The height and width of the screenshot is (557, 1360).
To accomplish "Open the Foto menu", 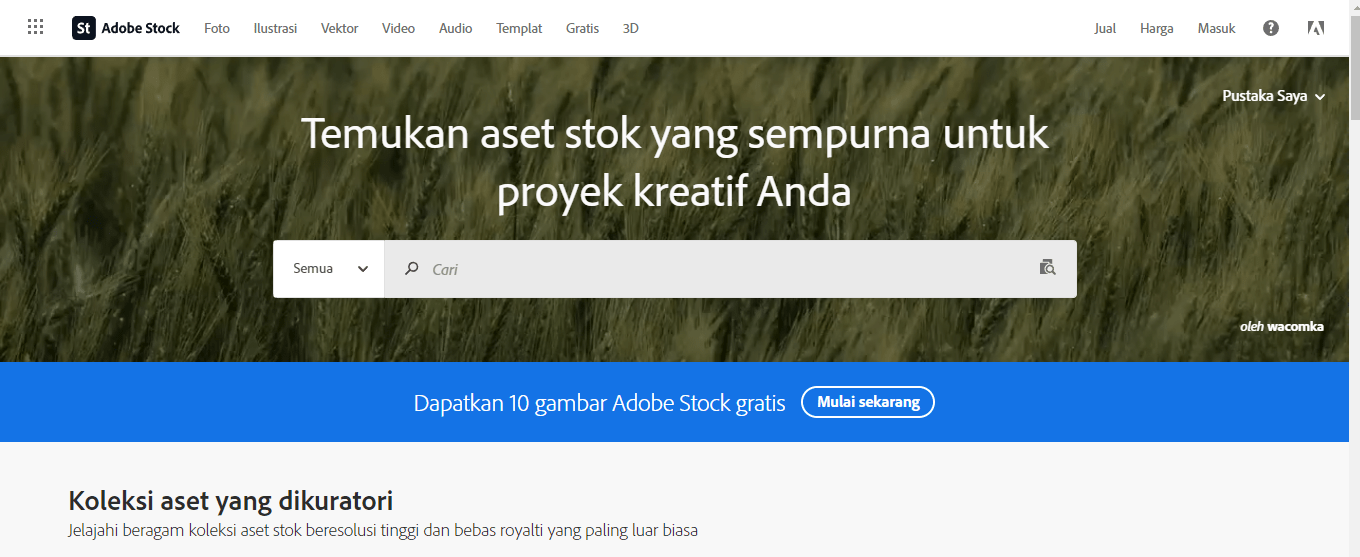I will click(x=217, y=28).
